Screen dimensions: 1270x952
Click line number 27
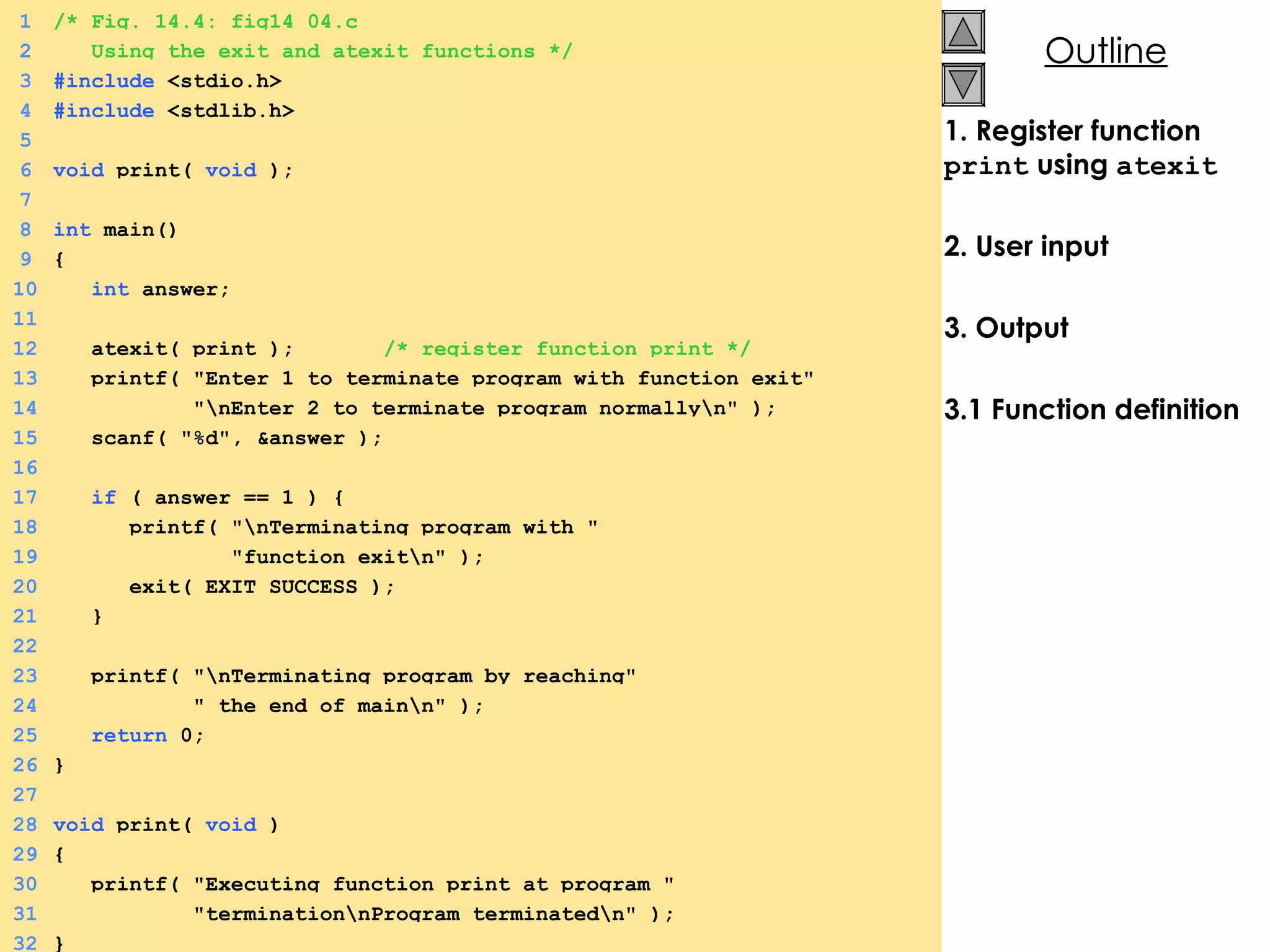(x=25, y=795)
